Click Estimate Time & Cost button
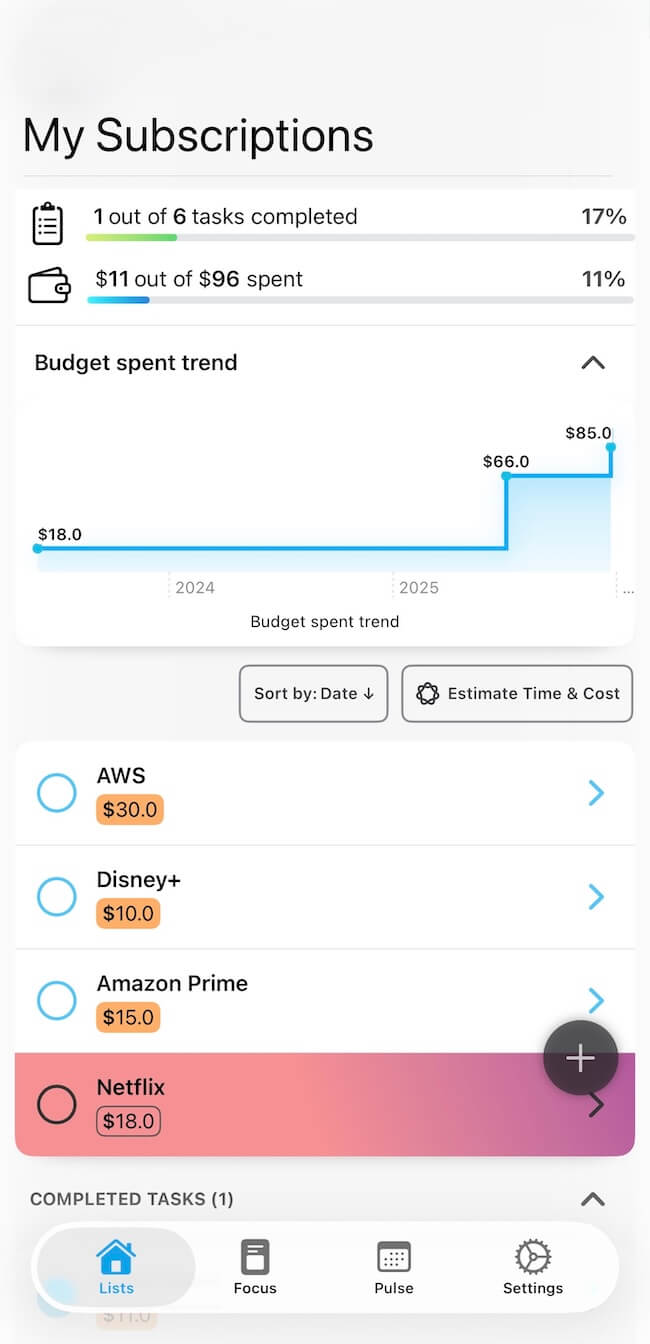 click(517, 693)
